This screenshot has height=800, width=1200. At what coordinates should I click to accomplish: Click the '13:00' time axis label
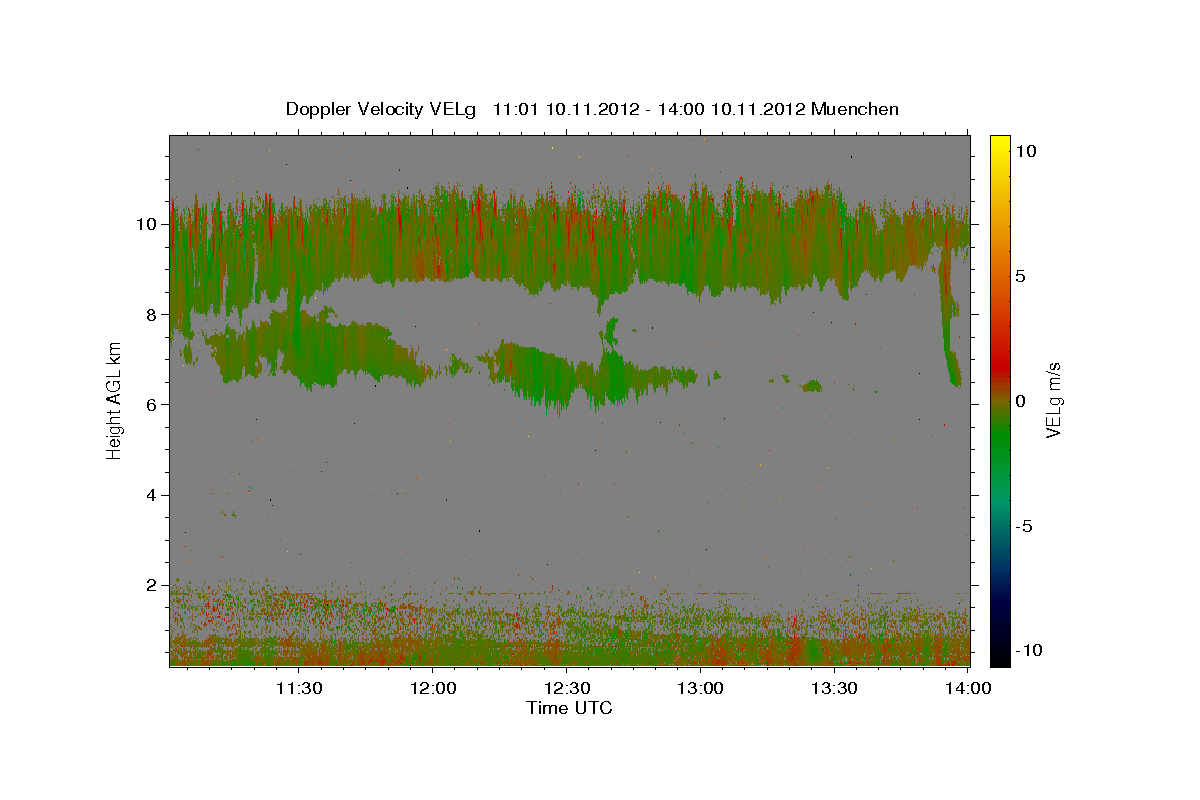pyautogui.click(x=700, y=688)
